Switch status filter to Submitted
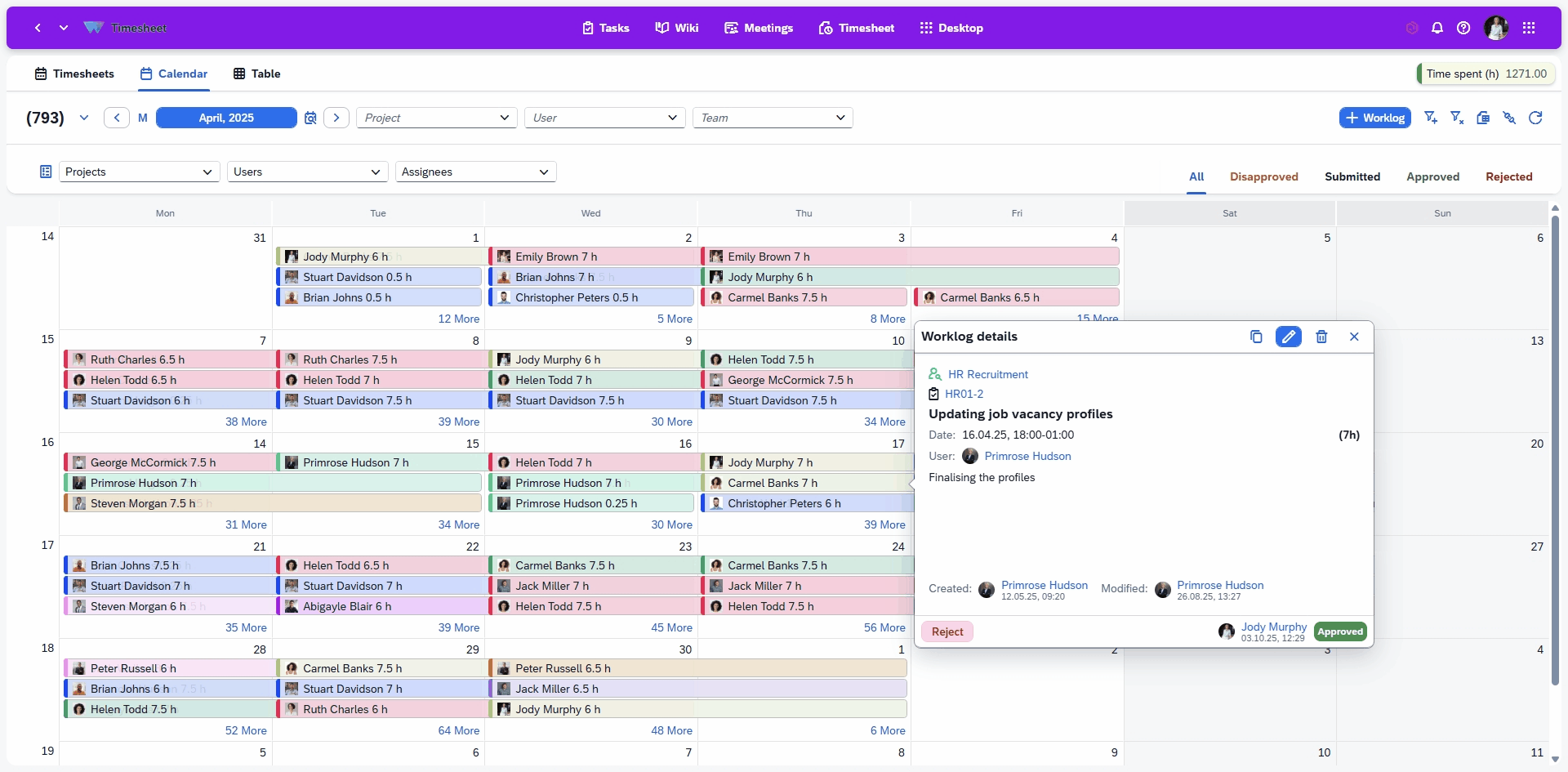Screen dimensions: 1568x772 click(x=1352, y=176)
